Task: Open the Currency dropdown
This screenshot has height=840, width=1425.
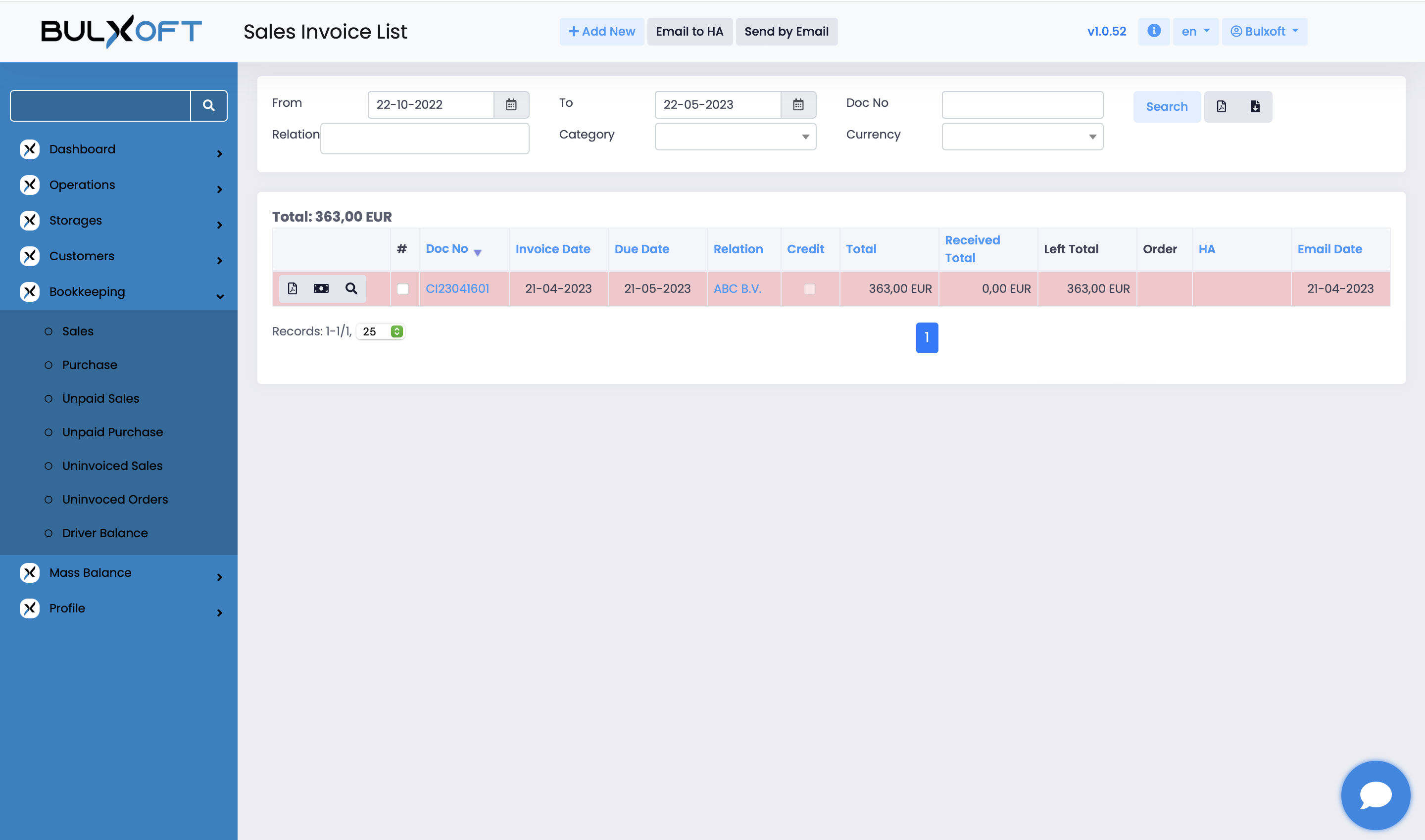Action: pos(1022,137)
